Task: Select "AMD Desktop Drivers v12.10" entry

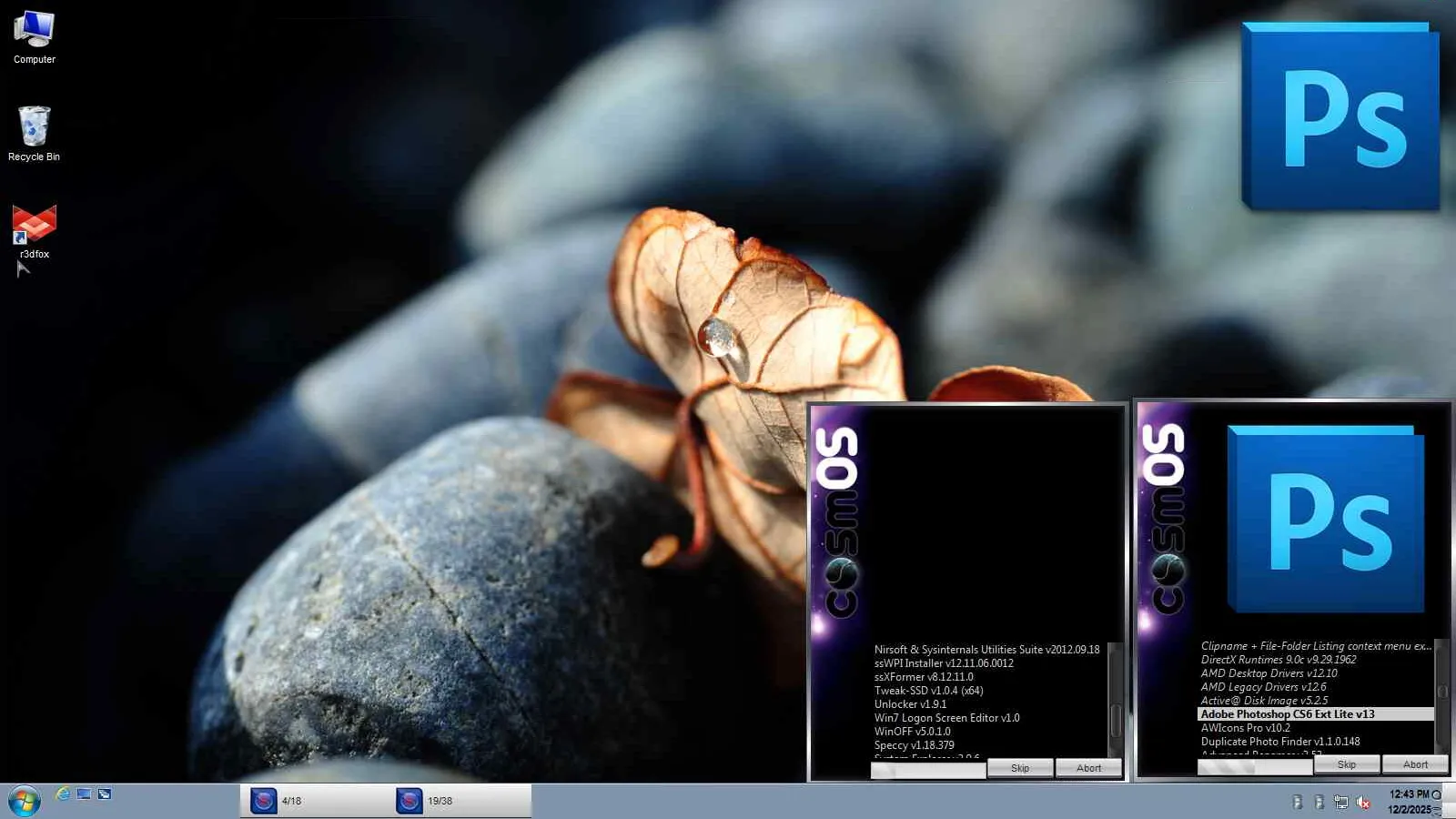Action: coord(1269,673)
